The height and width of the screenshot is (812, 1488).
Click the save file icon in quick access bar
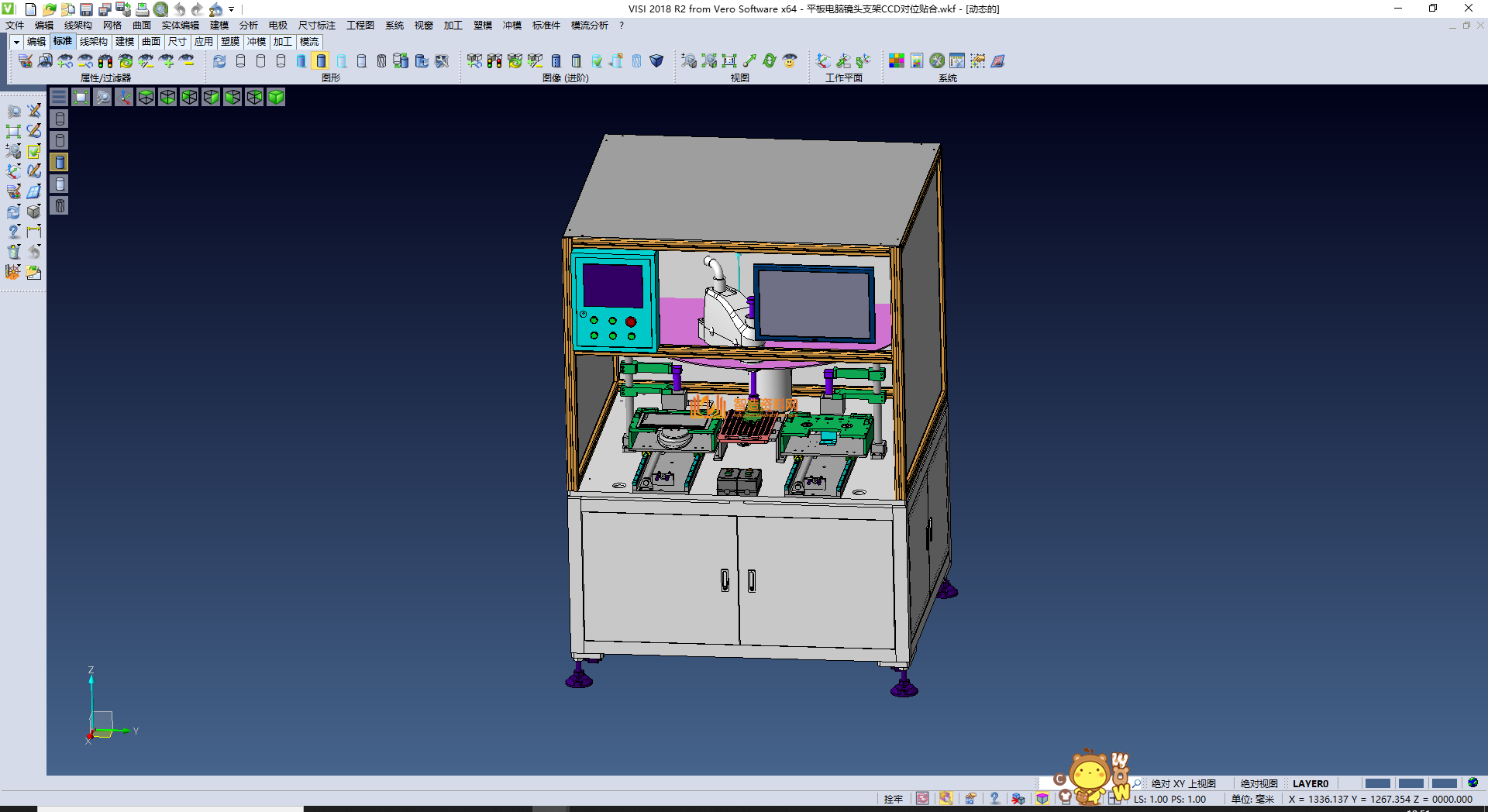click(x=86, y=9)
